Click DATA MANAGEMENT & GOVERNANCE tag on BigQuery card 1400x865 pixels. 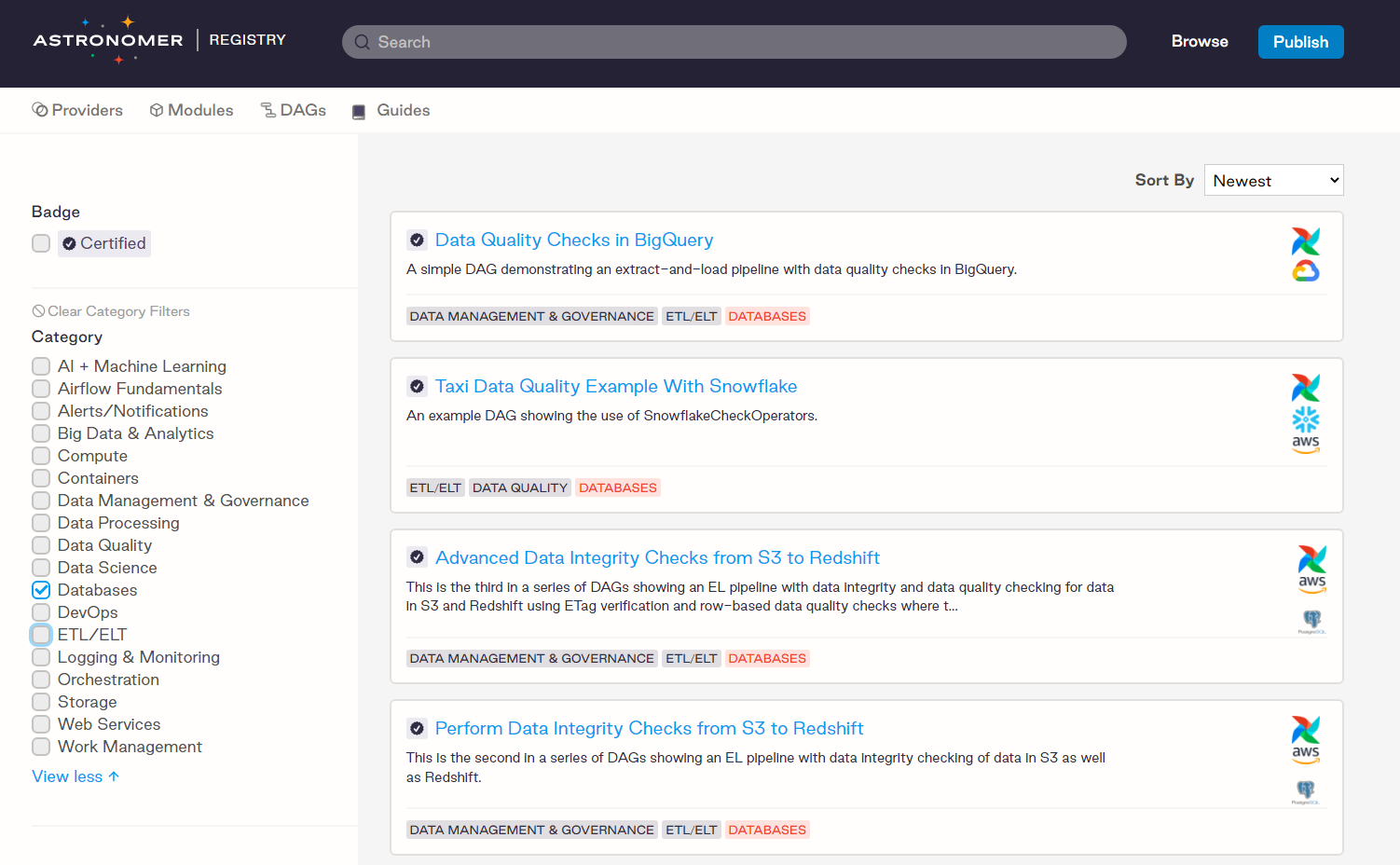pos(532,316)
